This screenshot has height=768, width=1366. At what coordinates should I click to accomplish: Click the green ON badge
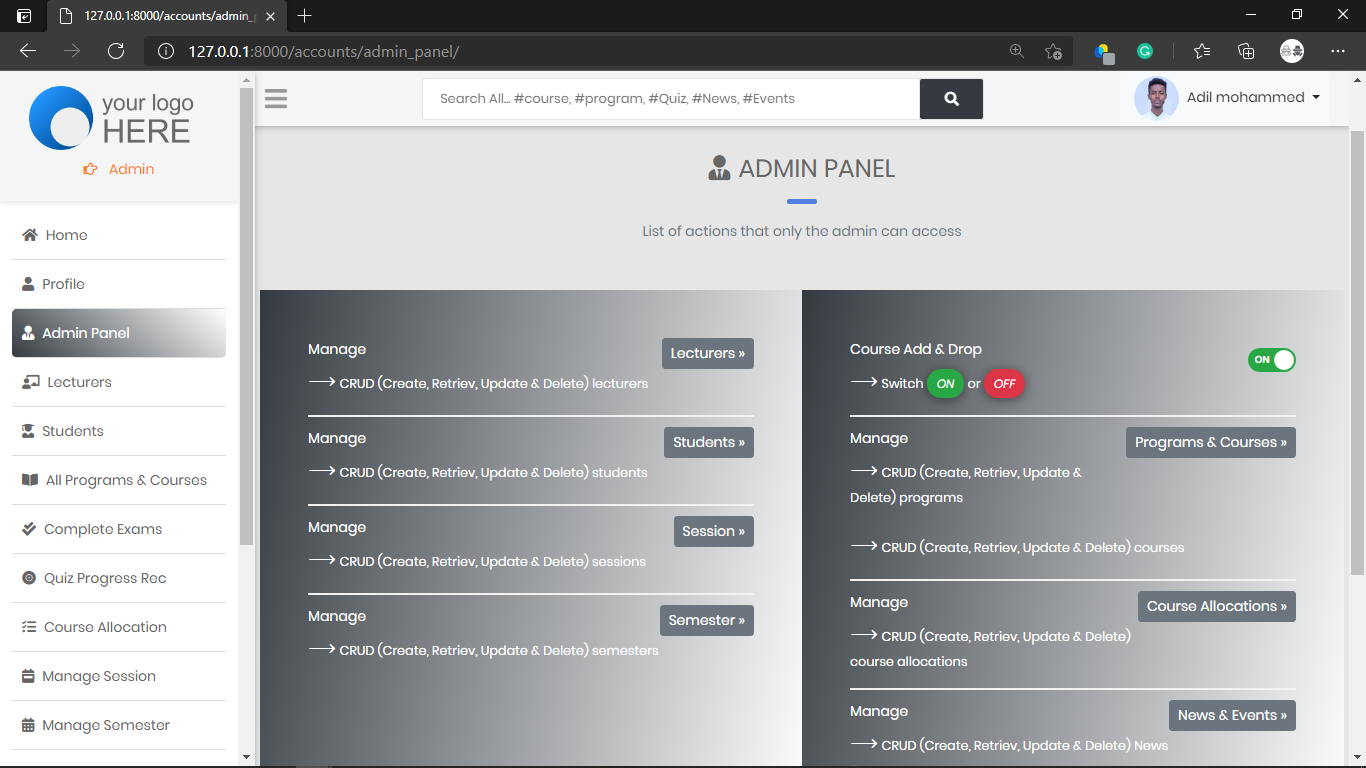pyautogui.click(x=945, y=384)
